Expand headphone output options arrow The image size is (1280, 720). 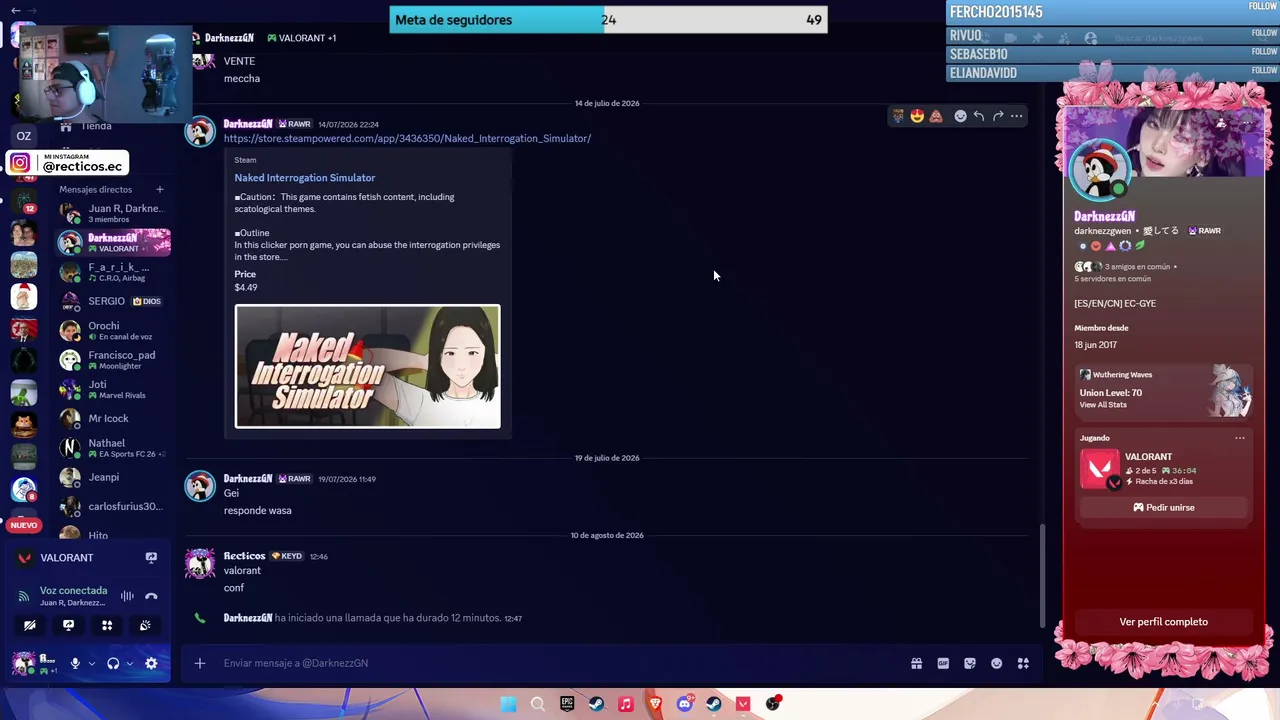click(129, 663)
